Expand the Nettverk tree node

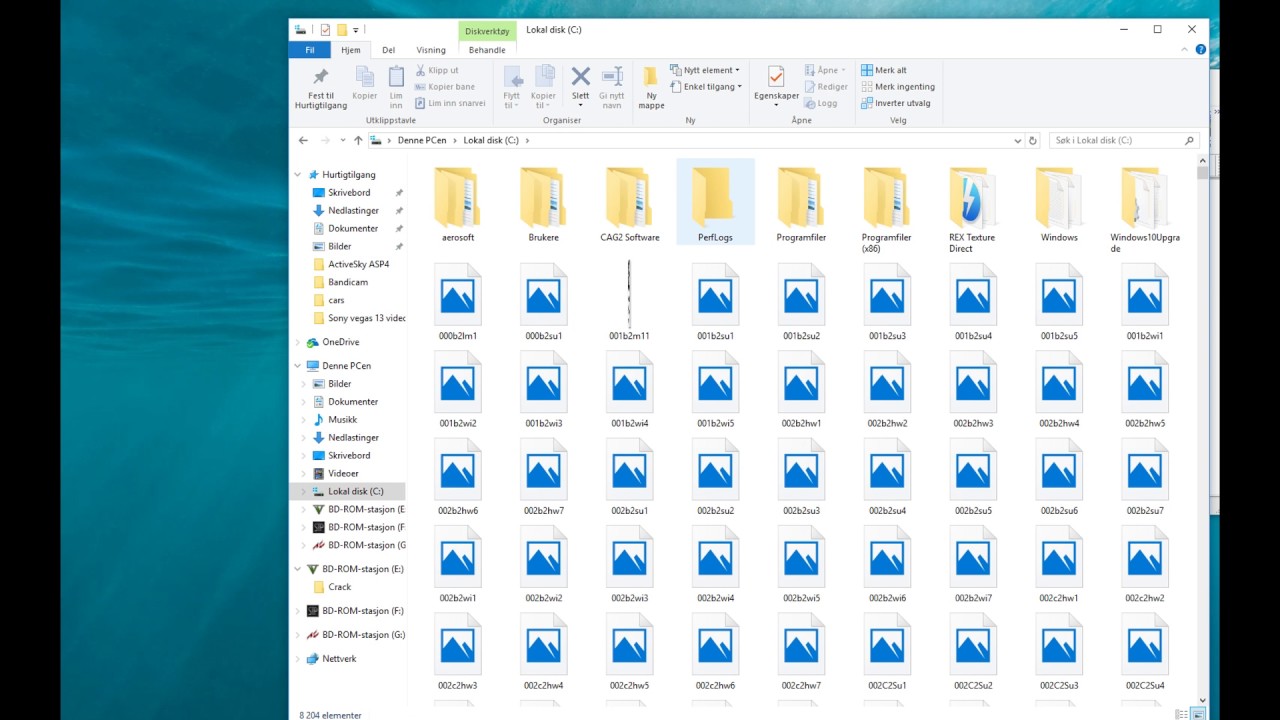point(297,659)
